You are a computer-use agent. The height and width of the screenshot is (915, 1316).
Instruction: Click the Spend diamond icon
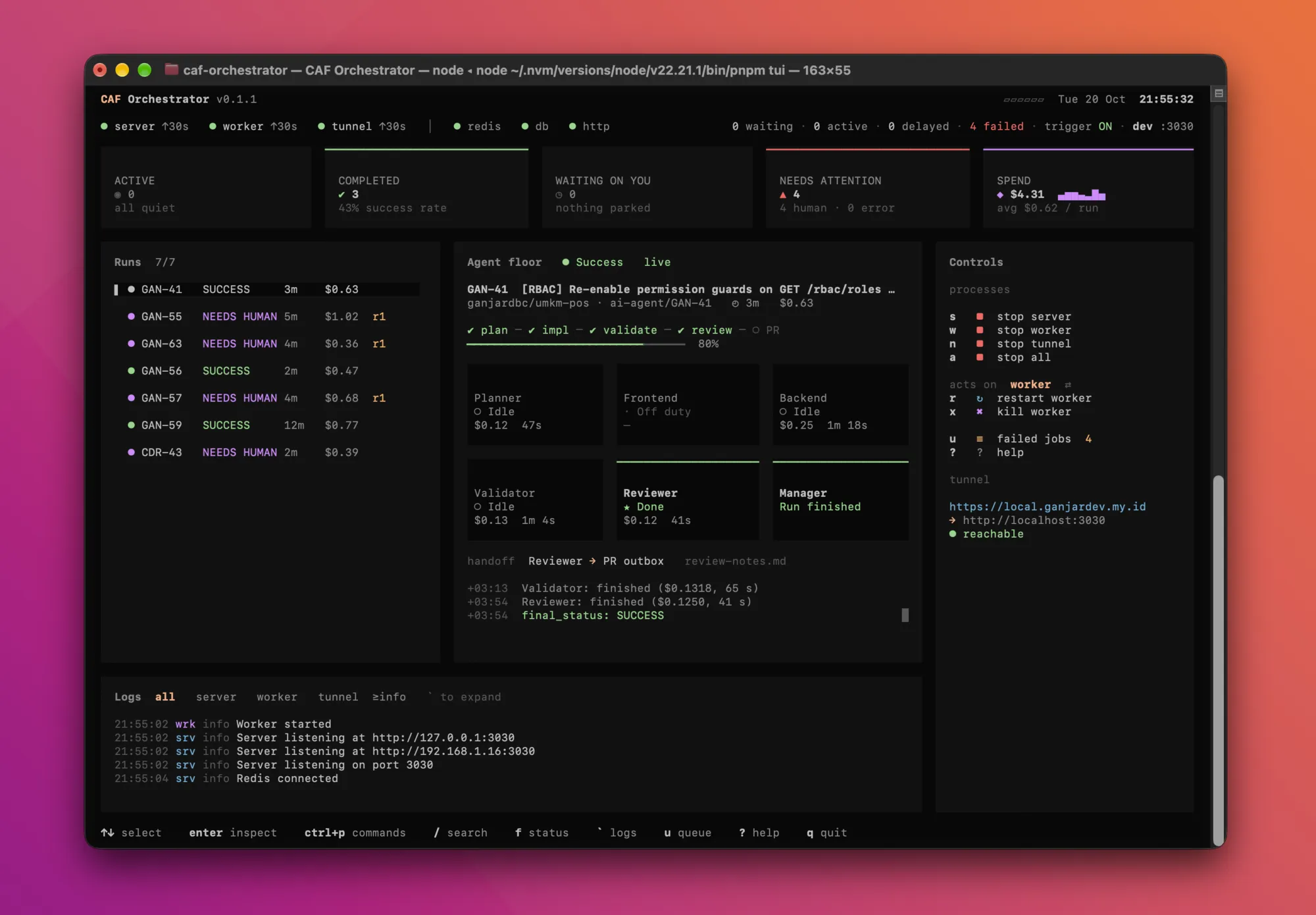[x=1000, y=195]
